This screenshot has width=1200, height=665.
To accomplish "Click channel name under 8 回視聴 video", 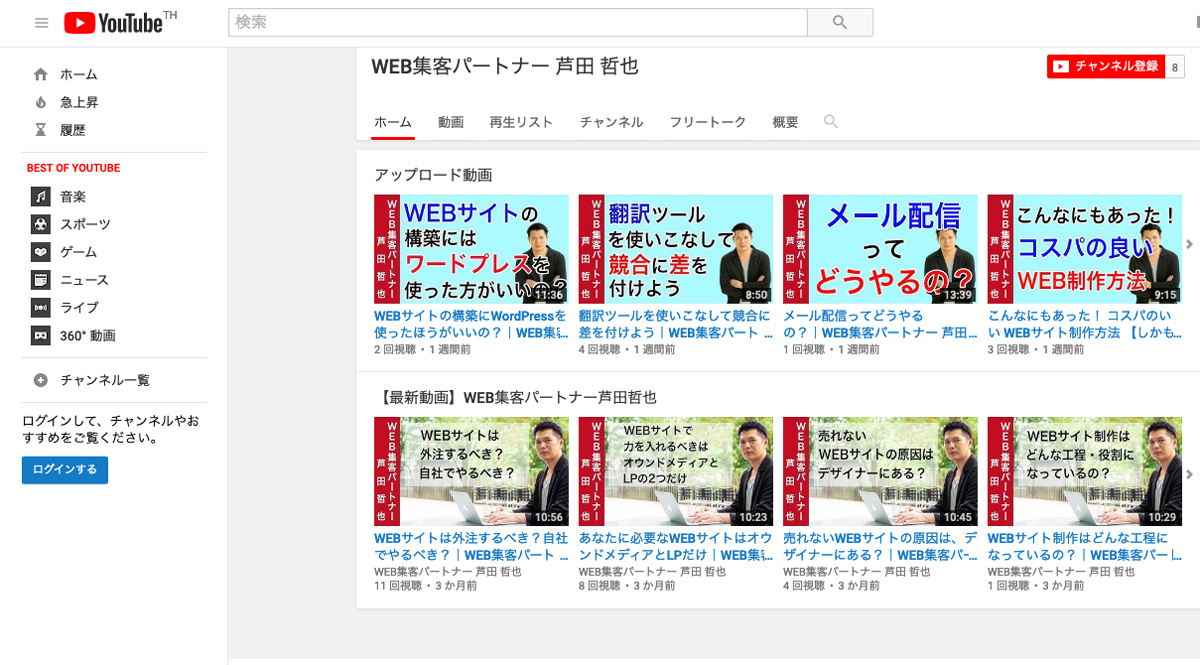I will click(x=652, y=572).
